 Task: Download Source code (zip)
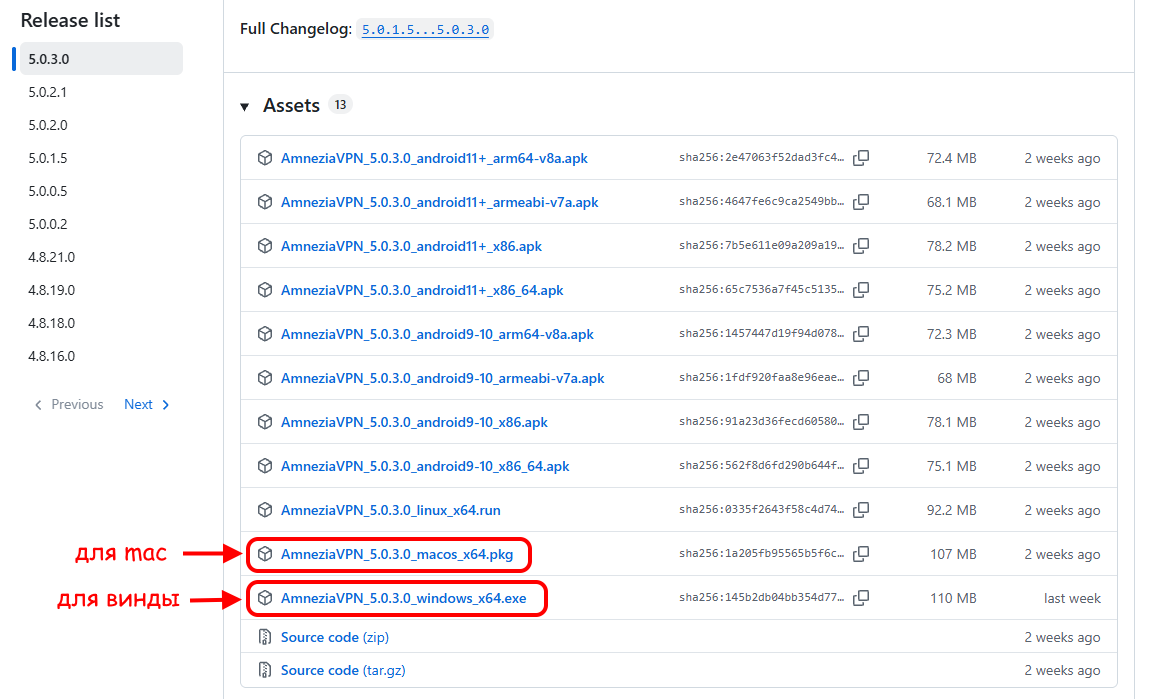335,637
